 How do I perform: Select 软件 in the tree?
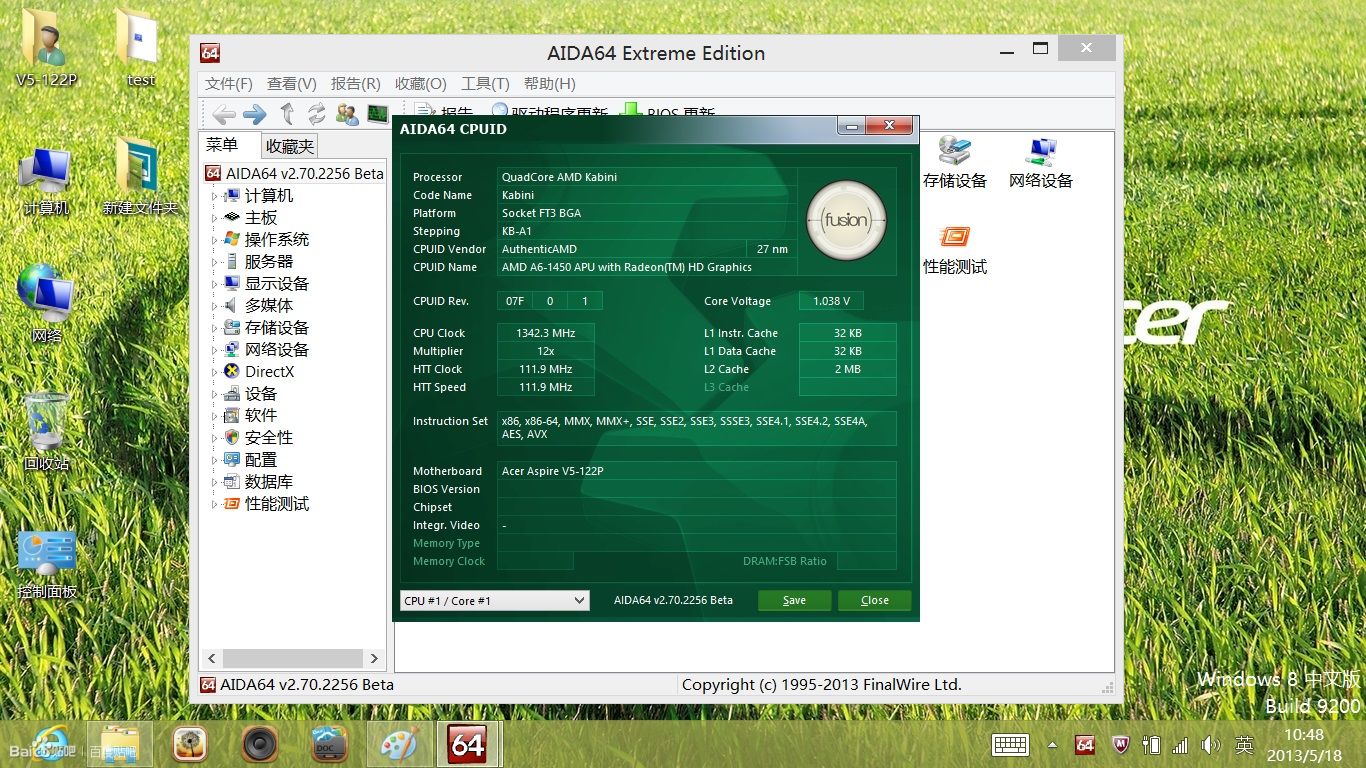(x=261, y=416)
